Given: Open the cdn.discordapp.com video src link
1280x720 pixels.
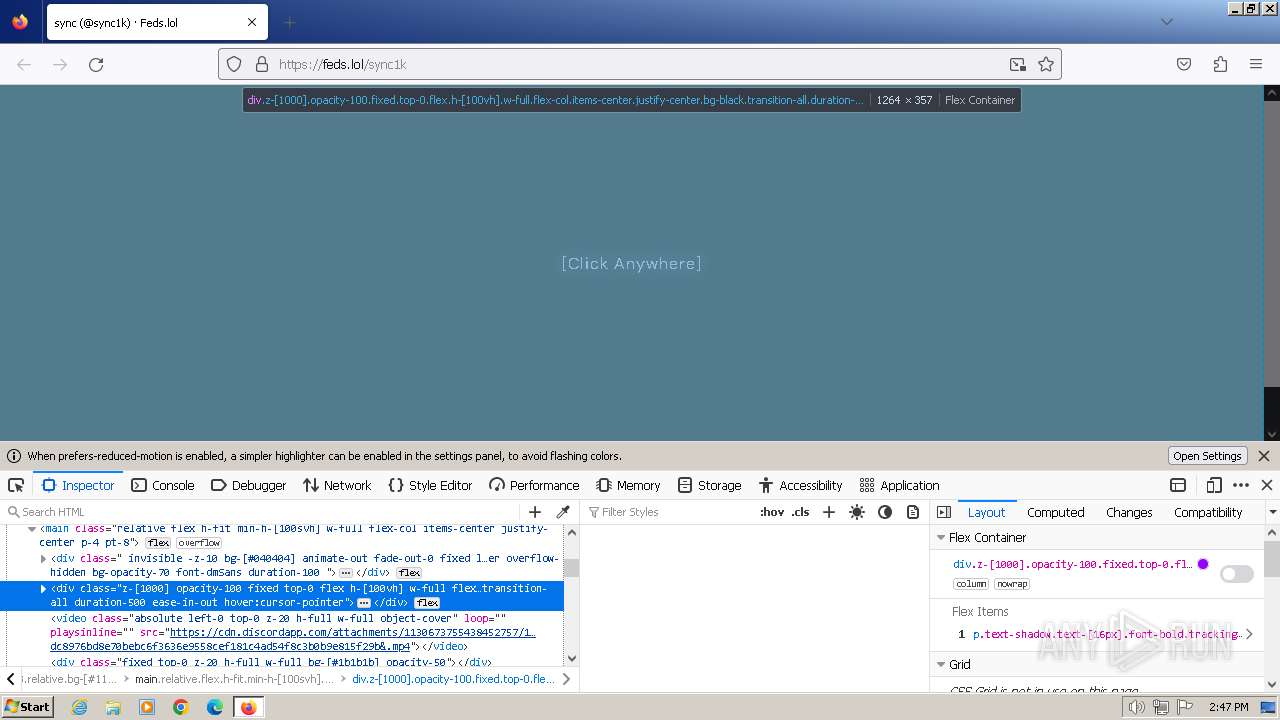Looking at the screenshot, I should coord(294,639).
